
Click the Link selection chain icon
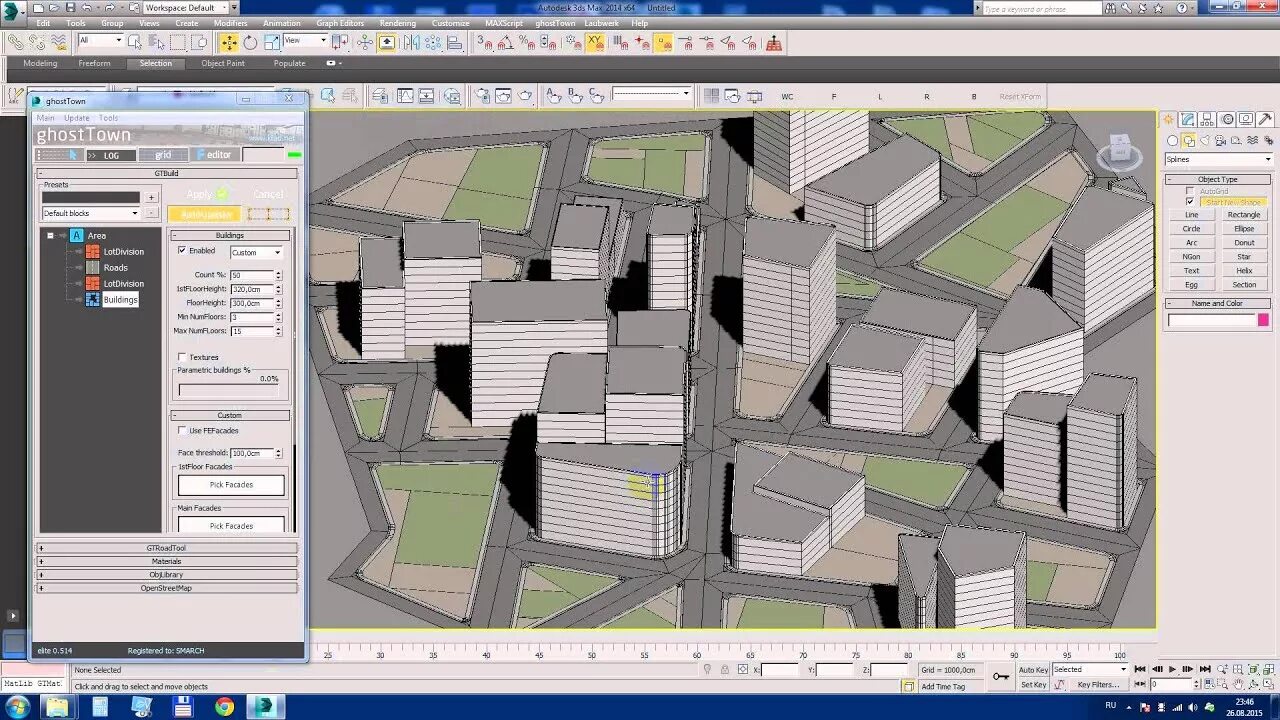[x=15, y=42]
